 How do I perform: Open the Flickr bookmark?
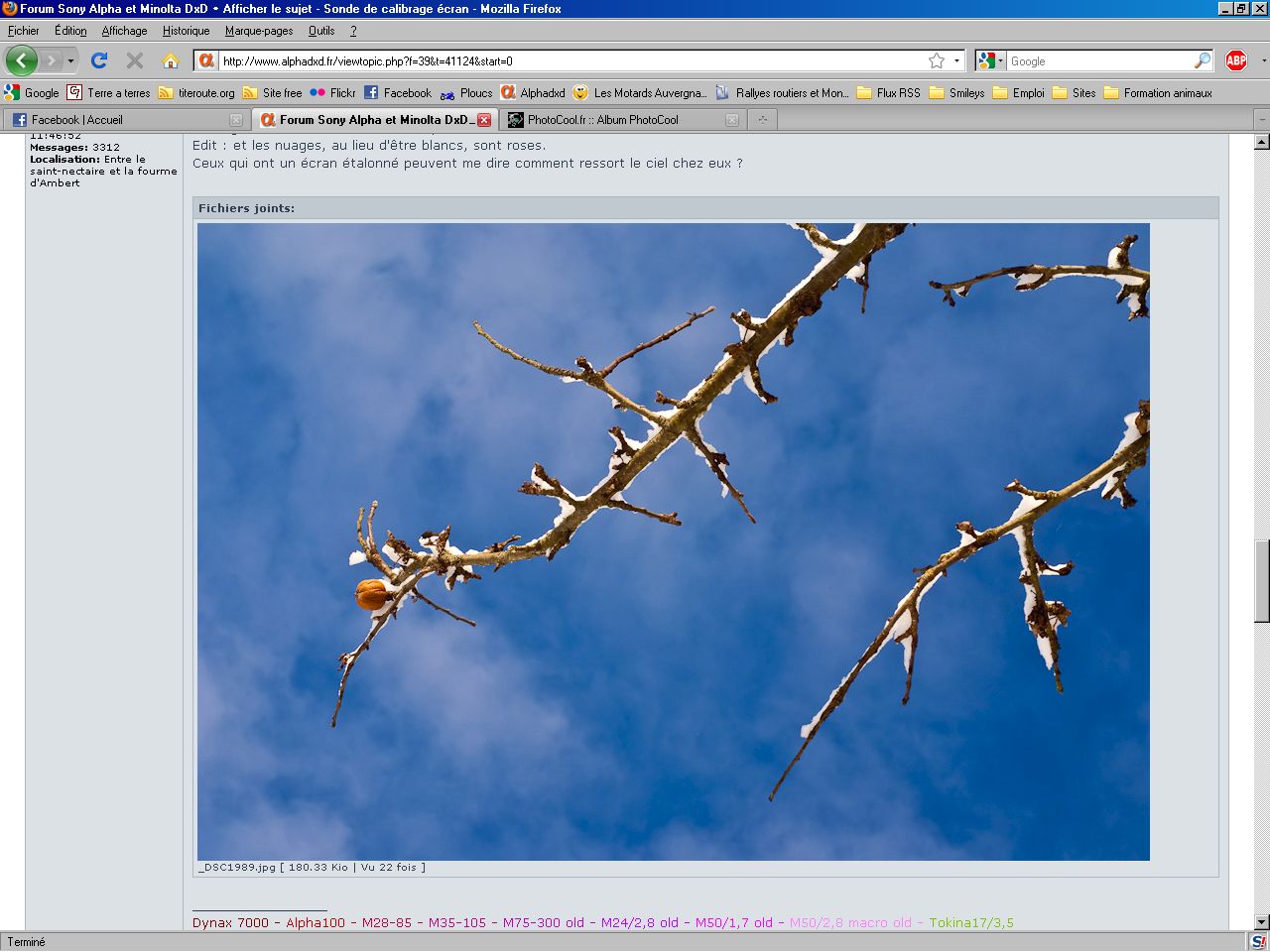(332, 92)
